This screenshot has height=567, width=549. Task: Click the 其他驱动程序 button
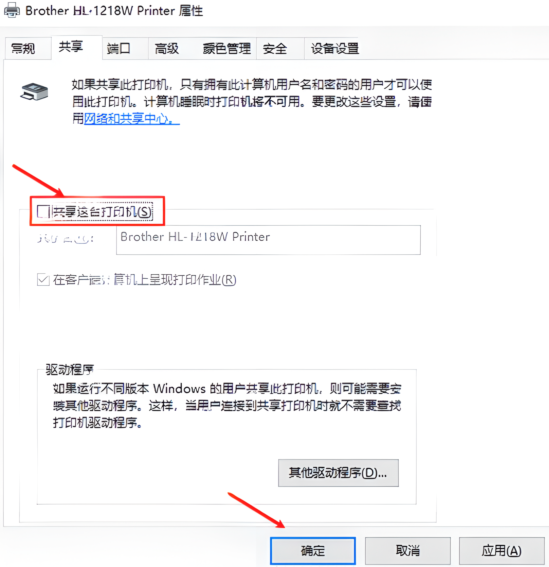click(x=338, y=473)
